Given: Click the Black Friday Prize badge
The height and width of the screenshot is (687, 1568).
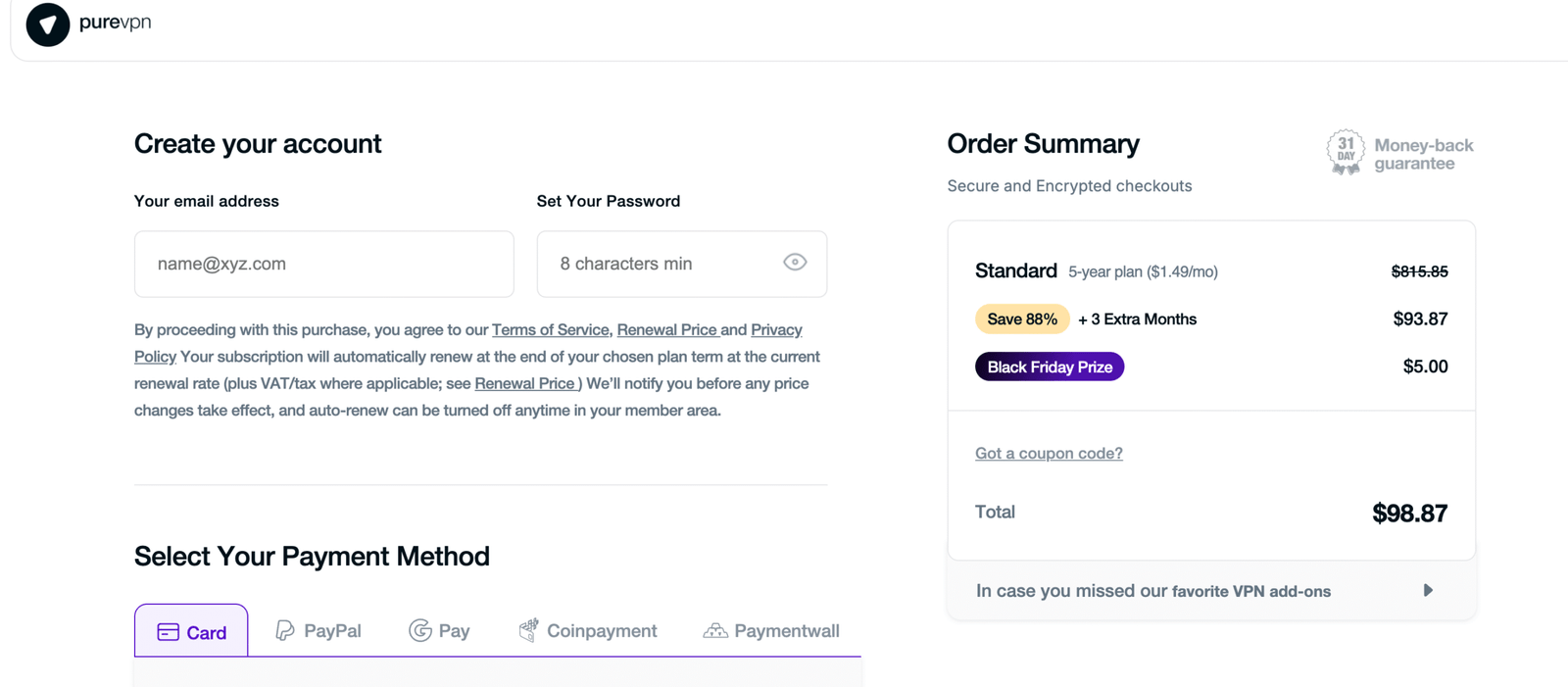Looking at the screenshot, I should pyautogui.click(x=1049, y=367).
